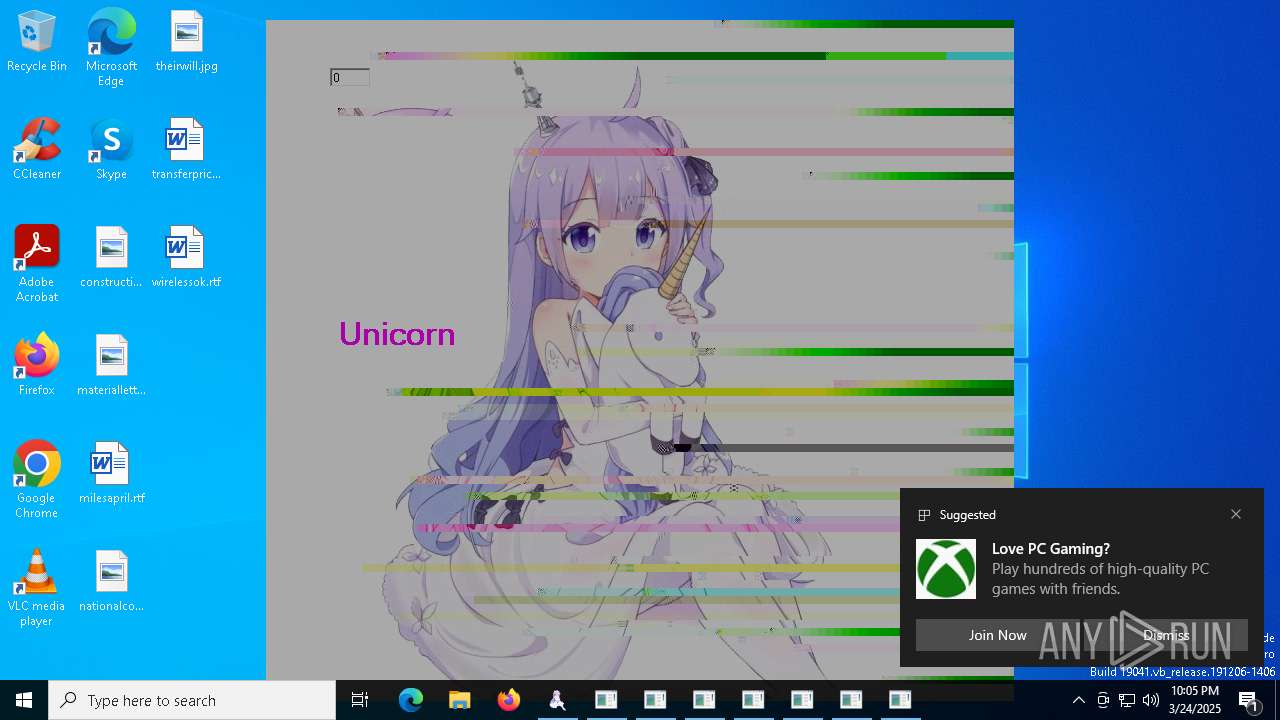This screenshot has height=720, width=1280.
Task: Click the 'Suggested' notification header
Action: [967, 514]
